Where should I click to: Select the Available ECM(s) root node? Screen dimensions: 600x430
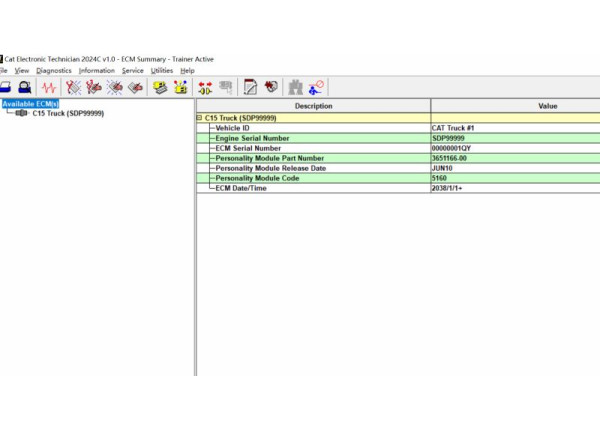tap(30, 103)
